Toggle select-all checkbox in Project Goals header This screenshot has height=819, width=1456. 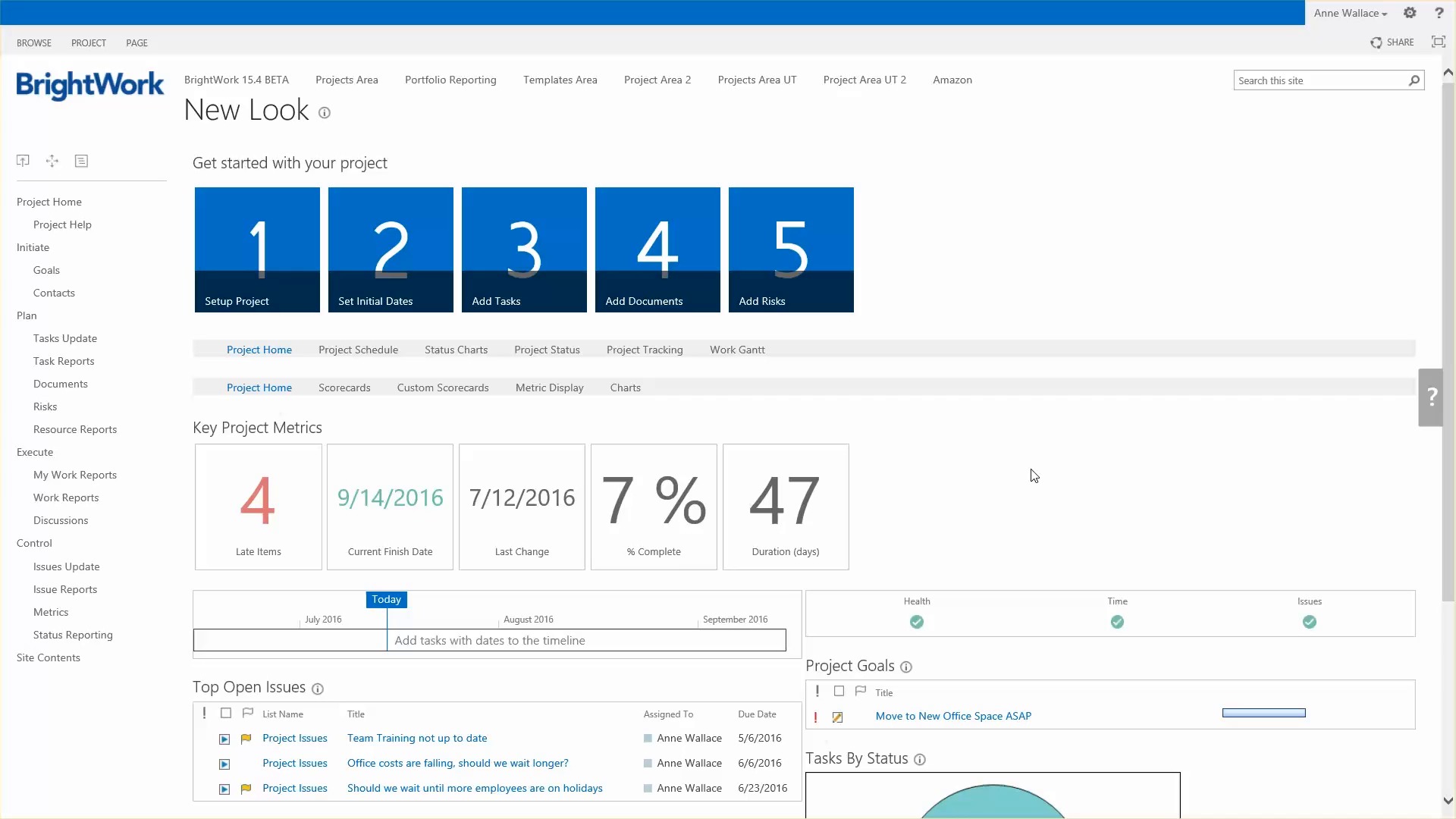pos(839,692)
